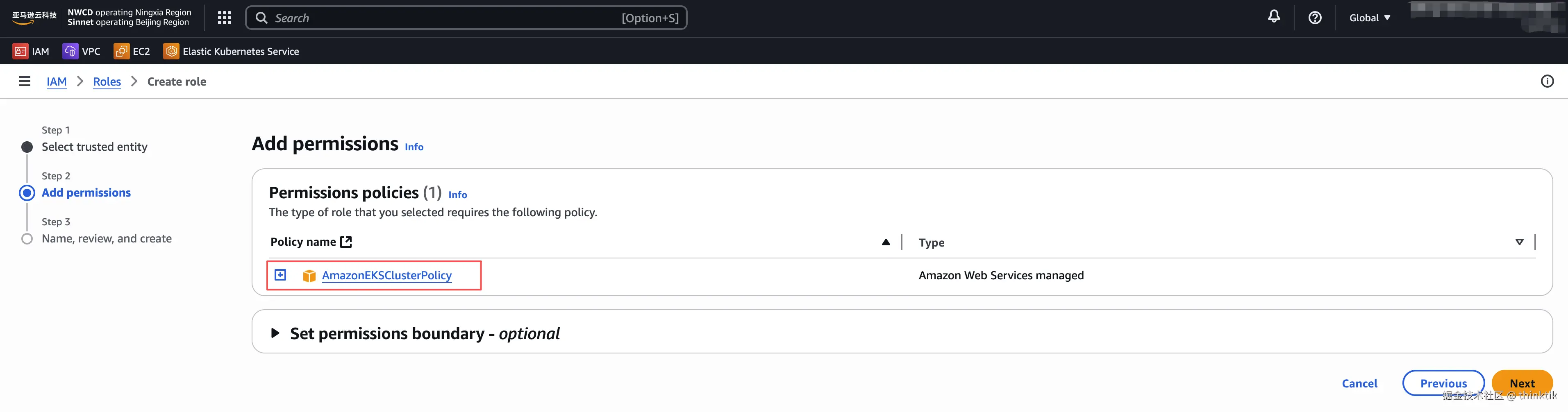The height and width of the screenshot is (412, 1568).
Task: Click the NWCD operating Ningxia Region text
Action: 129,12
